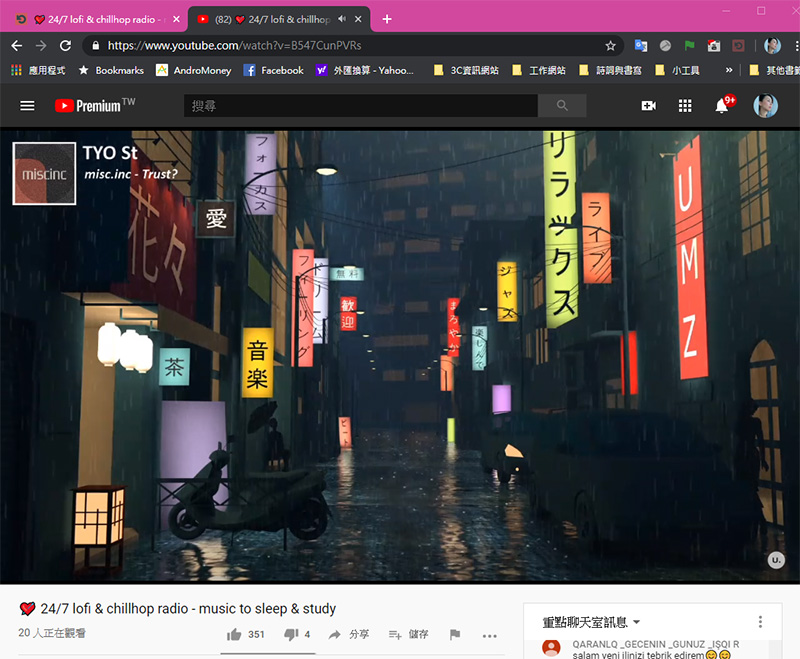Save the video to a playlist
This screenshot has height=659, width=800.
tap(408, 634)
